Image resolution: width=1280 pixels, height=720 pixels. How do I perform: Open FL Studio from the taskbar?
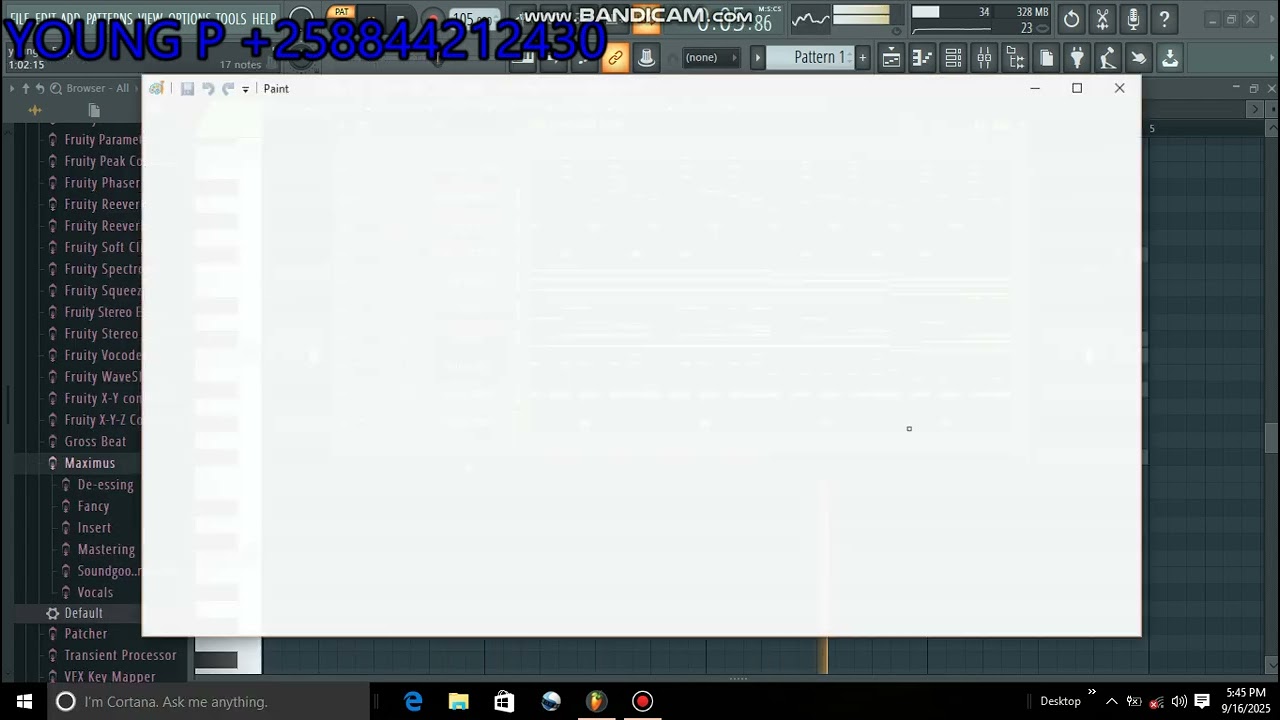tap(596, 702)
